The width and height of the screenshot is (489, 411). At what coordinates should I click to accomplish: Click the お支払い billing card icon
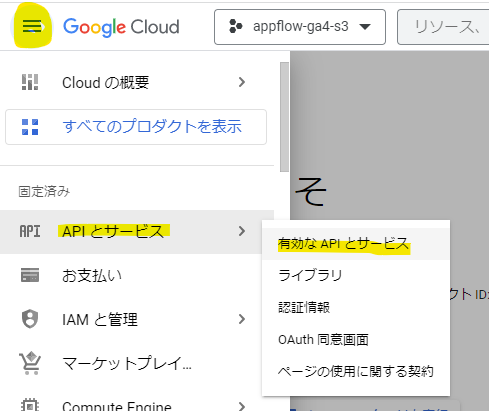[x=30, y=275]
